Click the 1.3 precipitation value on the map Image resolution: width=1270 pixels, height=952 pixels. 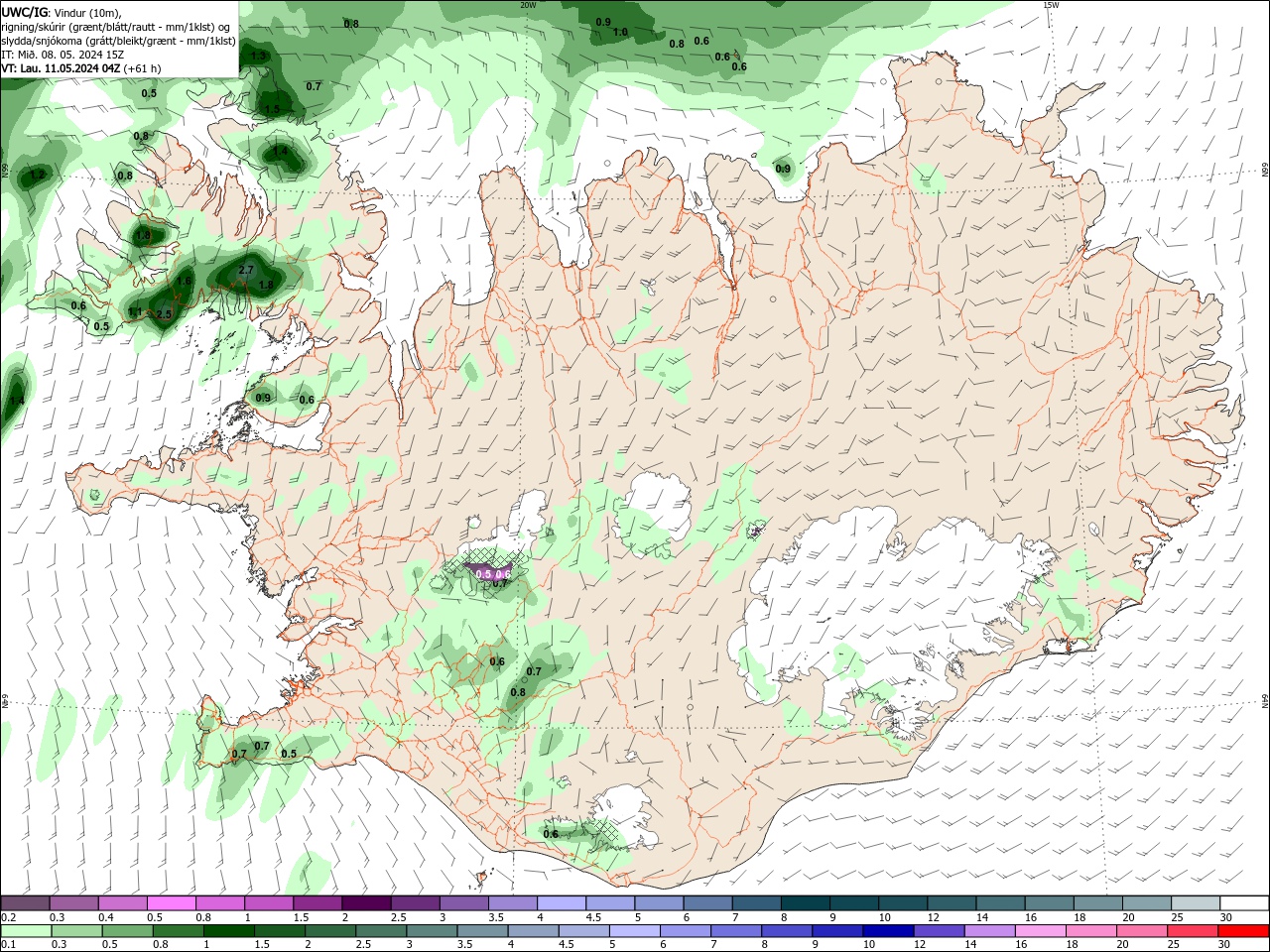(x=258, y=57)
